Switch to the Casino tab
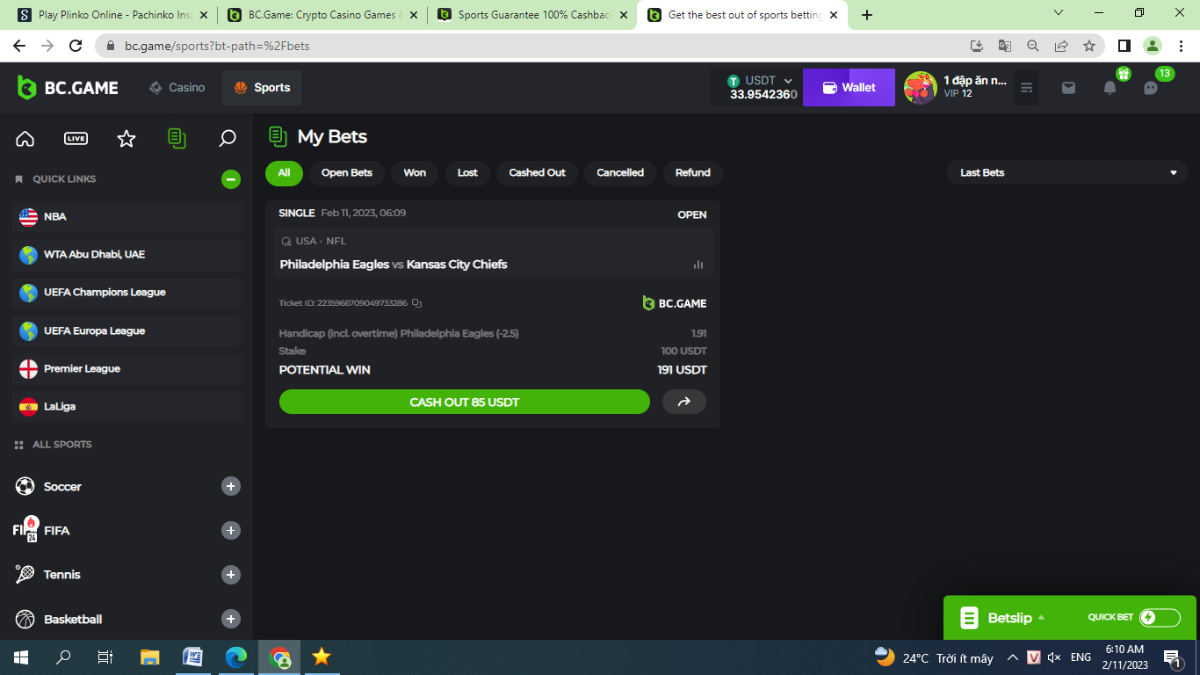 click(x=177, y=88)
